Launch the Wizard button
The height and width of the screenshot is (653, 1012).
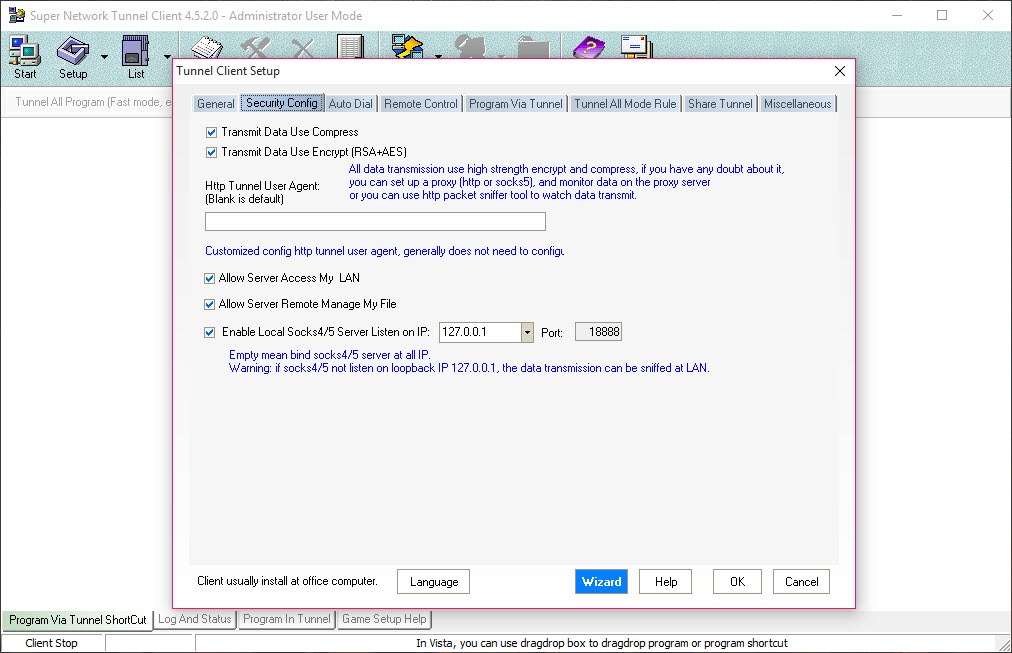602,582
